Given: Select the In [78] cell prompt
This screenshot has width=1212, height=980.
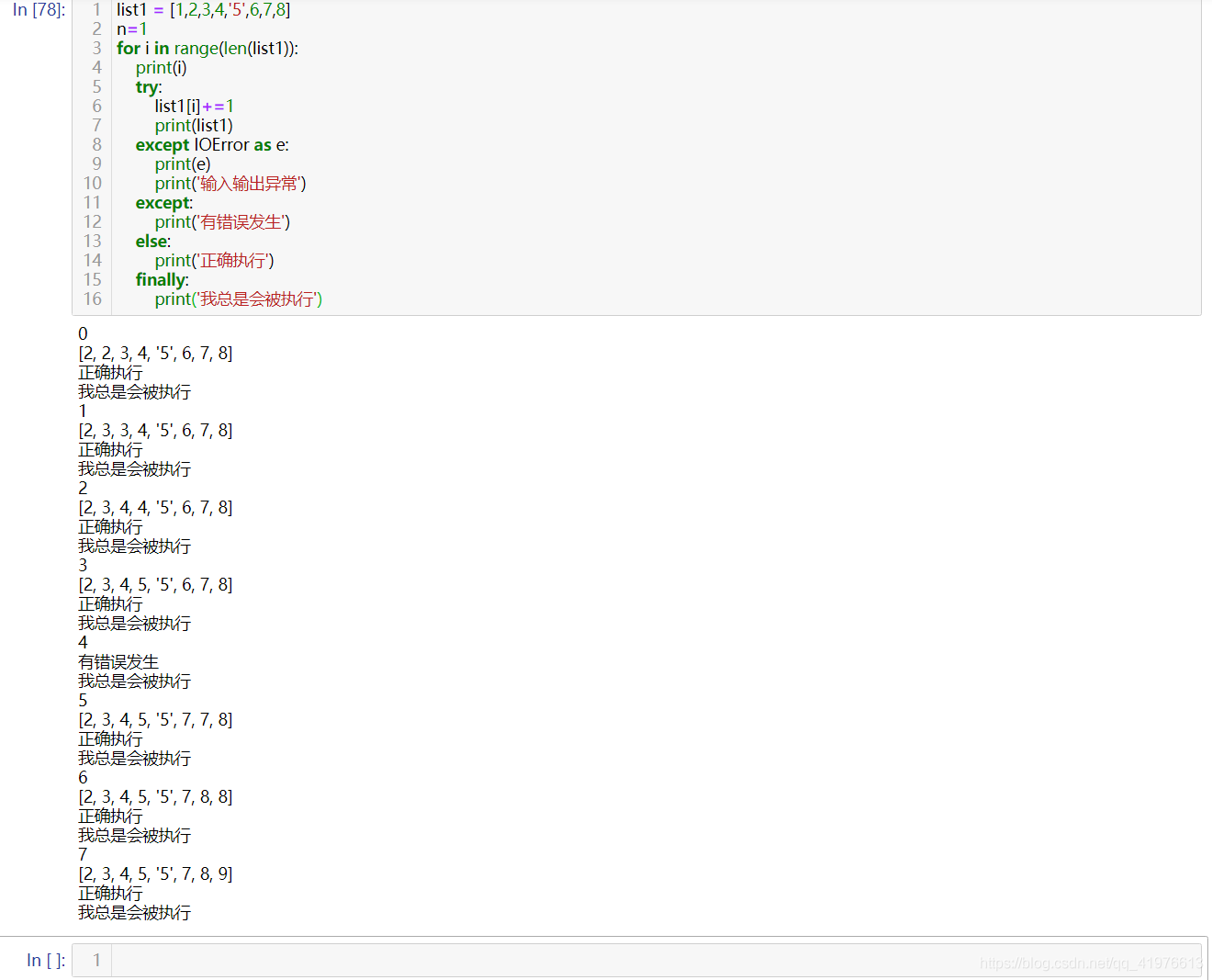Looking at the screenshot, I should point(39,10).
